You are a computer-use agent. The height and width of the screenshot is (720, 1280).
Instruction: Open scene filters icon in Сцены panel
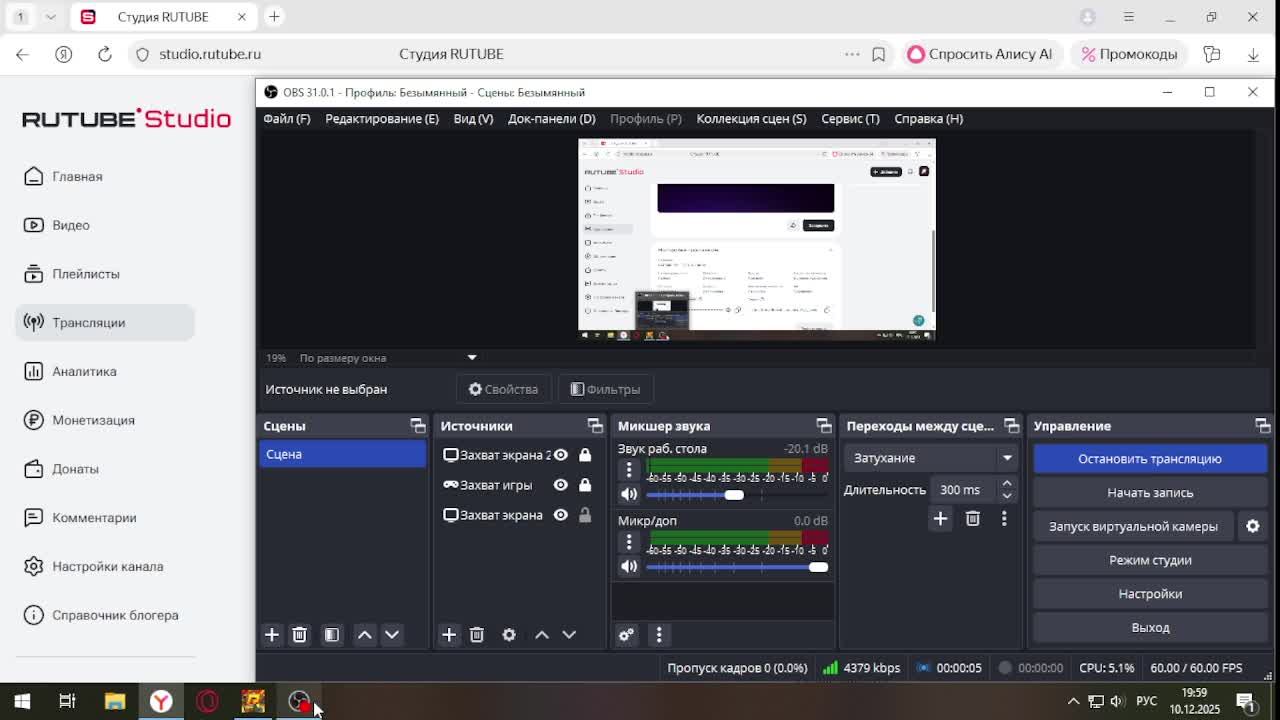(331, 635)
